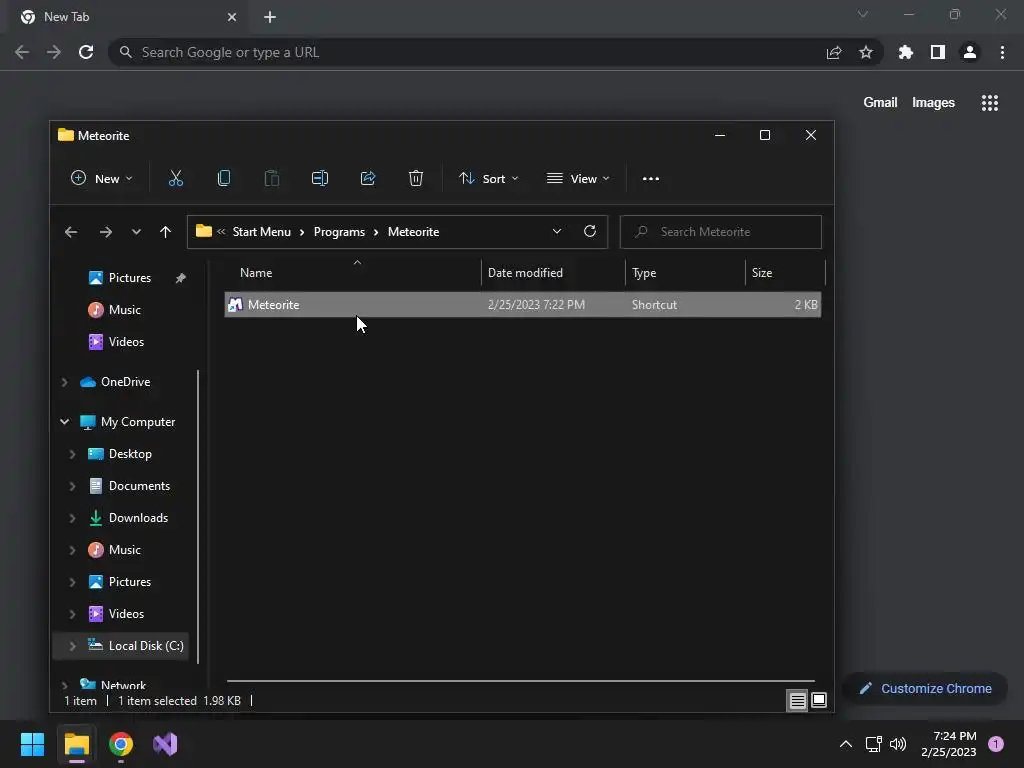Close the New Tab tab
This screenshot has height=768, width=1024.
point(232,17)
